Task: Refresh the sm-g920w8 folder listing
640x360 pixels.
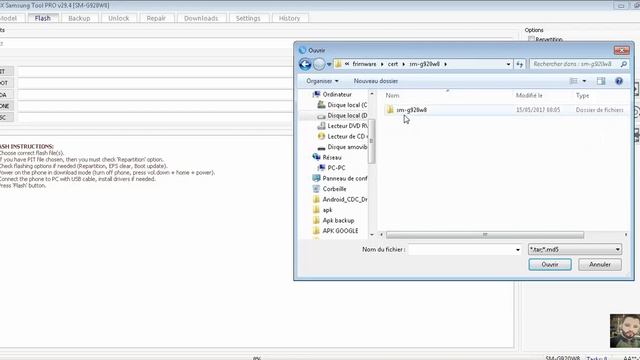Action: pyautogui.click(x=520, y=64)
